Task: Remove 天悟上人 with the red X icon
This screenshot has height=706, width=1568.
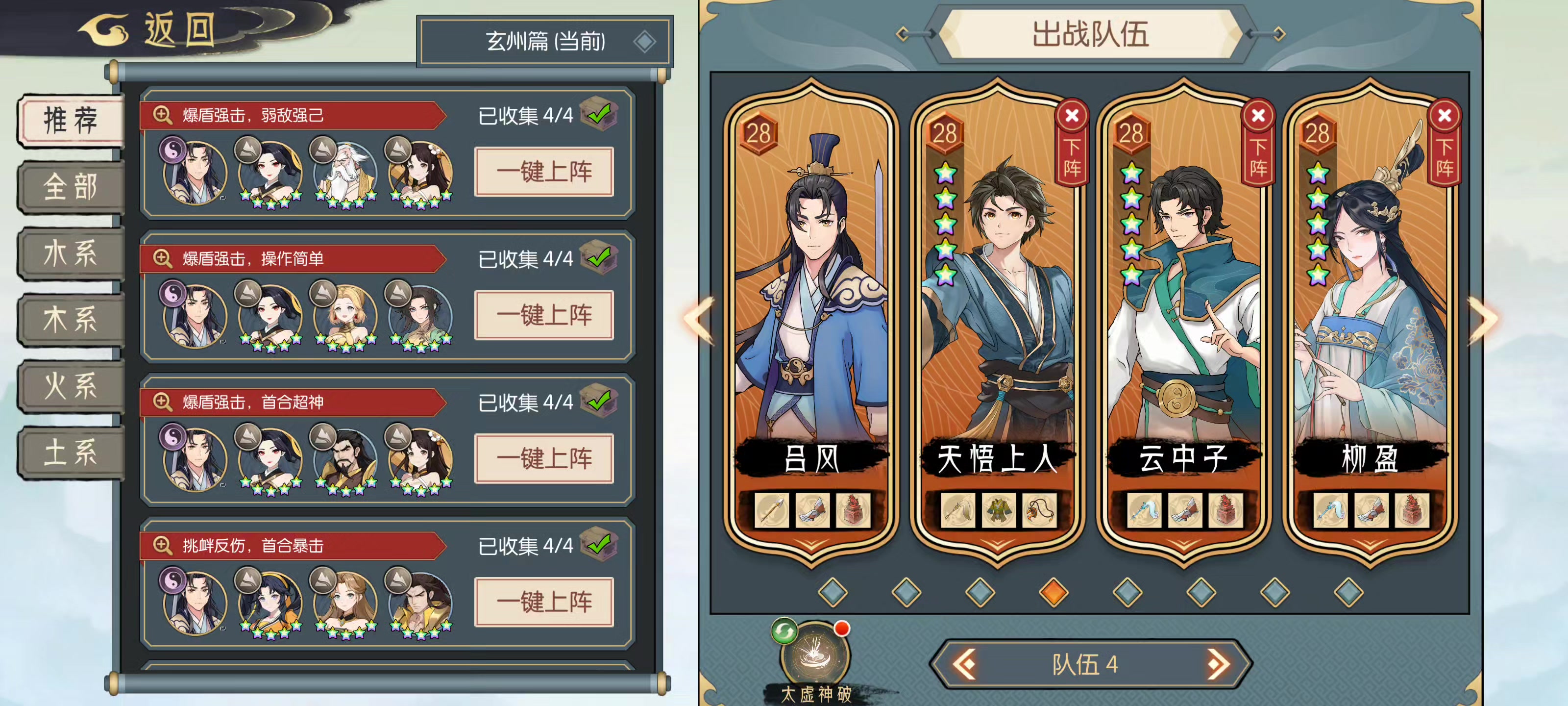Action: tap(1072, 115)
